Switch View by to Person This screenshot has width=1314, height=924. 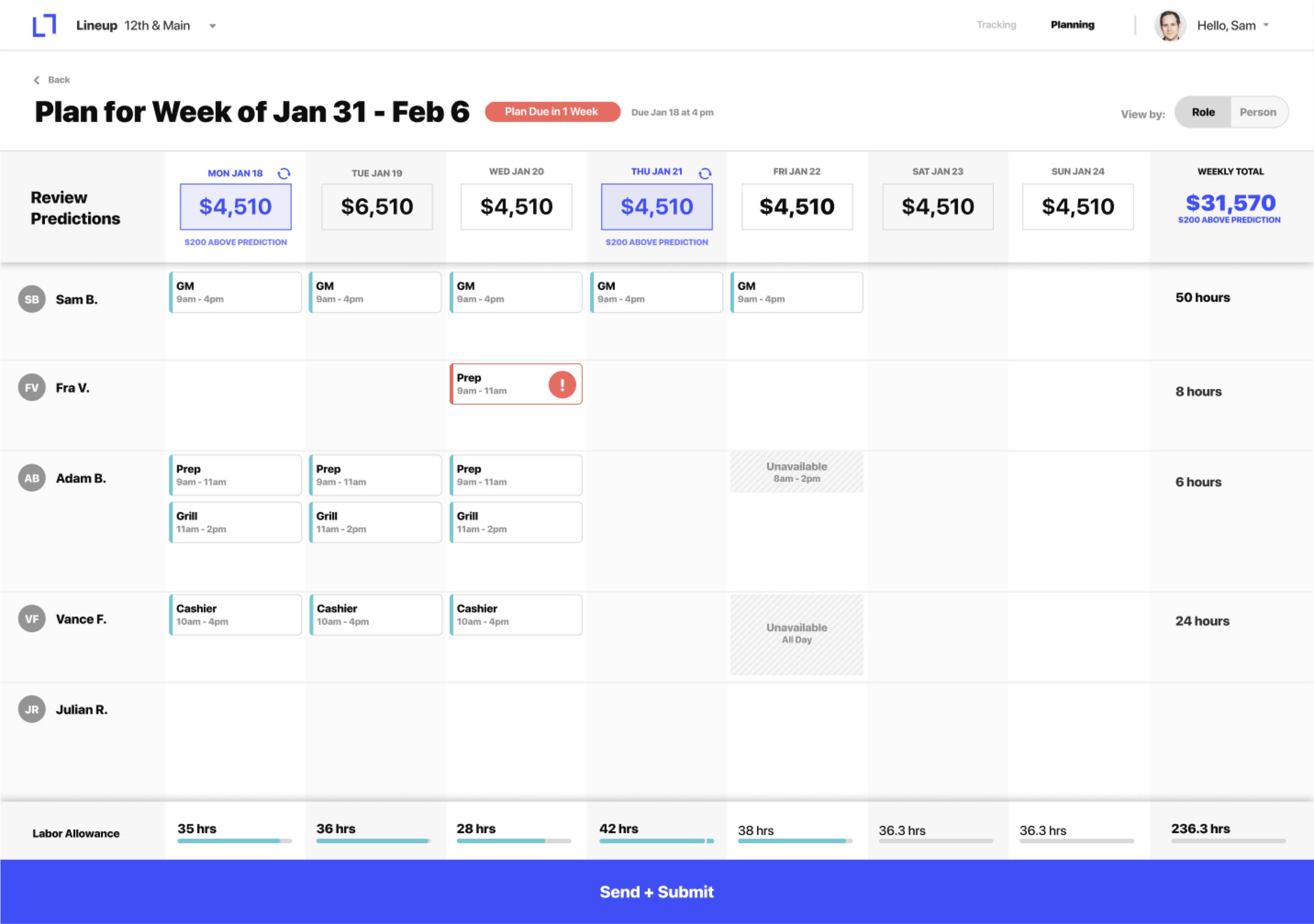tap(1258, 112)
